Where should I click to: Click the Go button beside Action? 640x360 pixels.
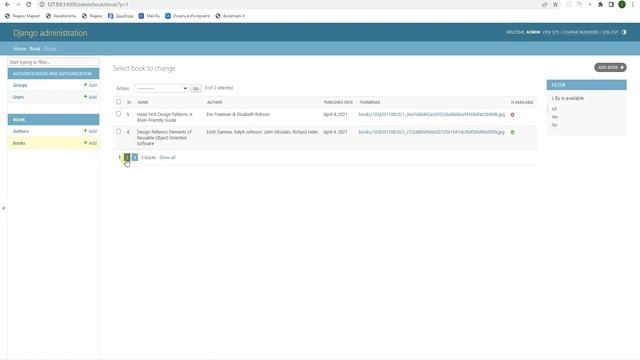point(196,88)
